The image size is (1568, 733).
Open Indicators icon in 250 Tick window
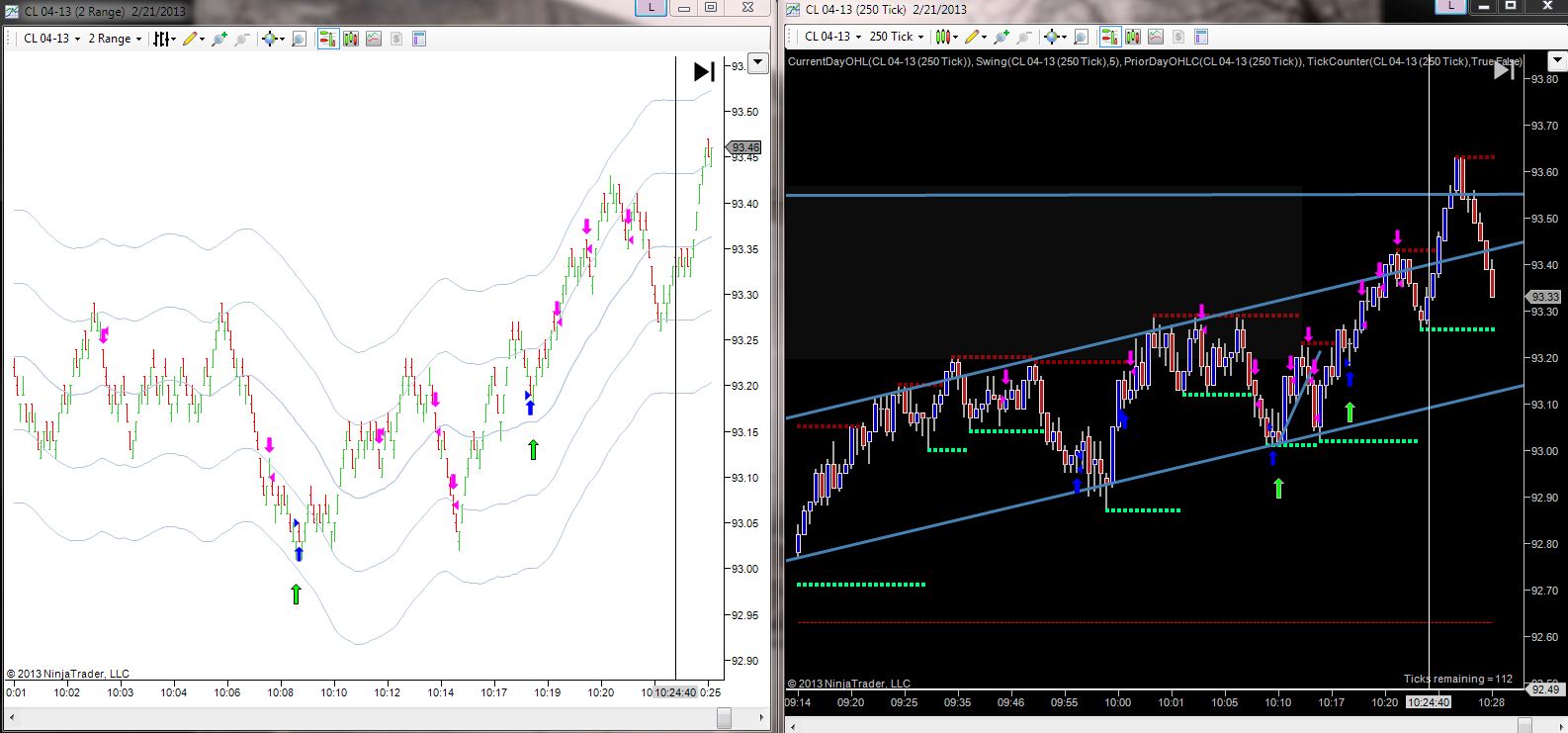[x=1156, y=37]
